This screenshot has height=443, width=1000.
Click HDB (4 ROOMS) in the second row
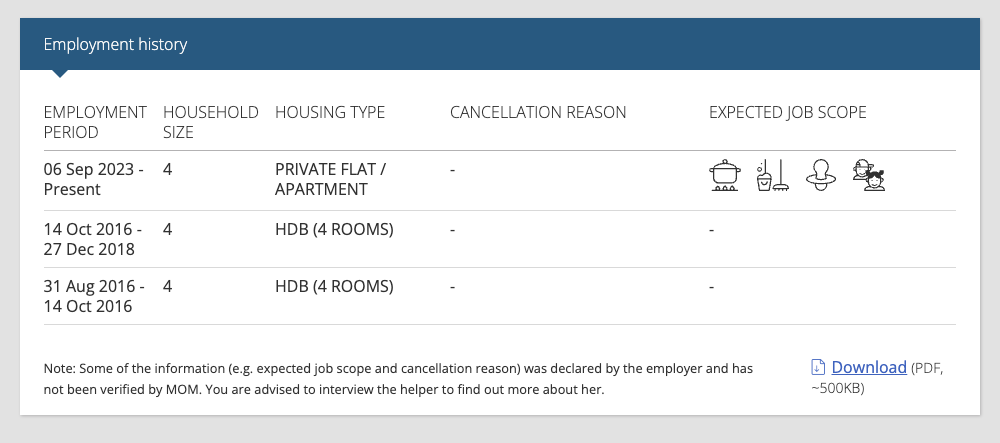tap(334, 229)
